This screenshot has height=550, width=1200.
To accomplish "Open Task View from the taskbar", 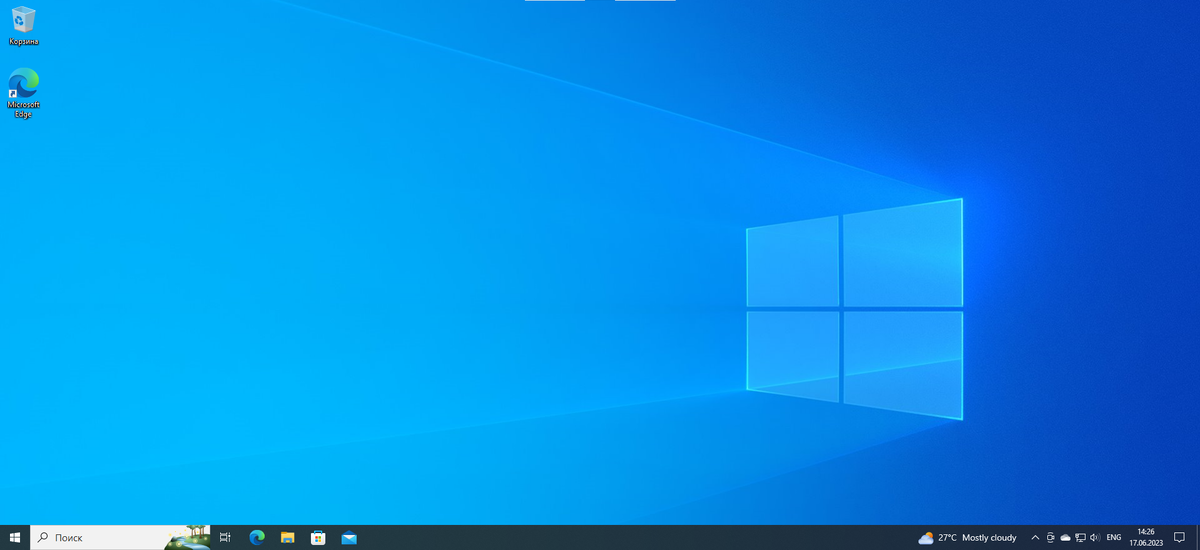I will point(226,538).
